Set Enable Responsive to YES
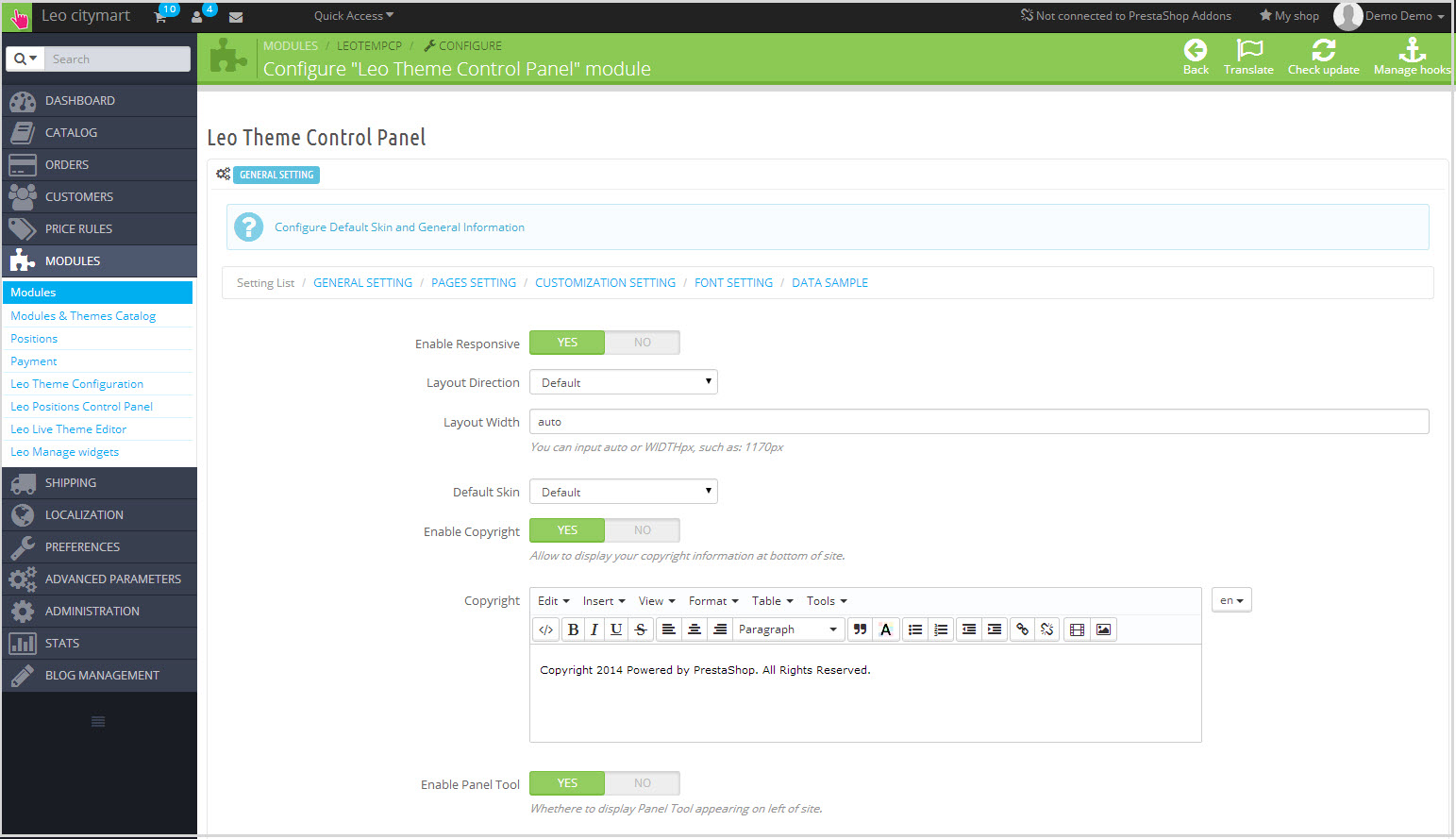The image size is (1456, 839). coord(567,343)
